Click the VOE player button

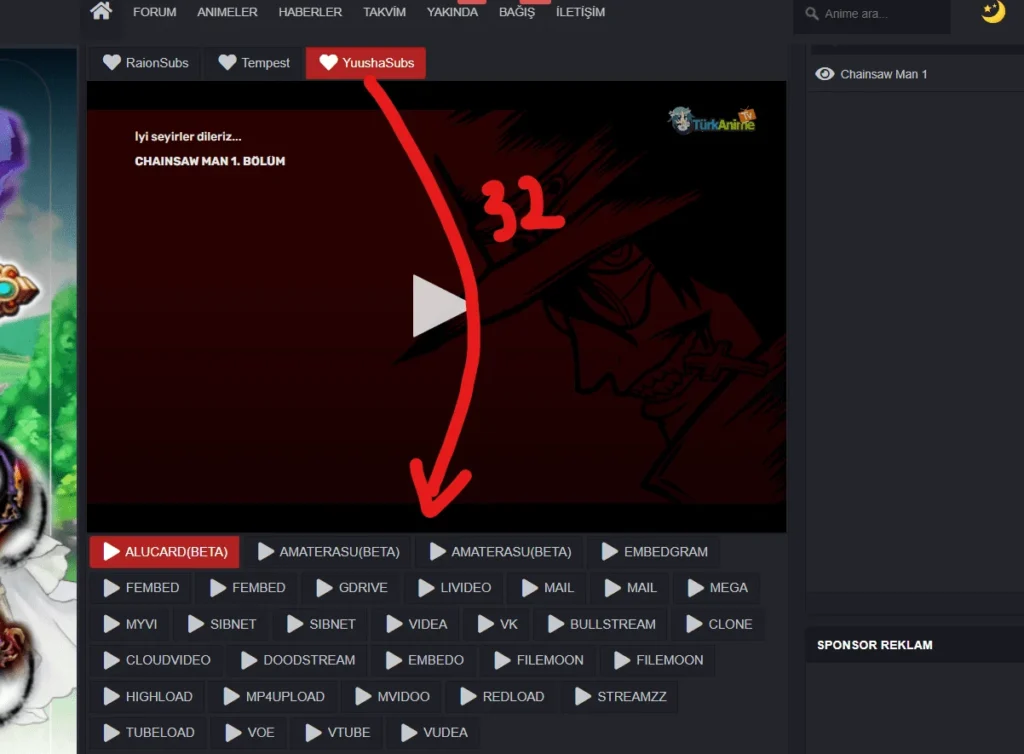(x=249, y=732)
